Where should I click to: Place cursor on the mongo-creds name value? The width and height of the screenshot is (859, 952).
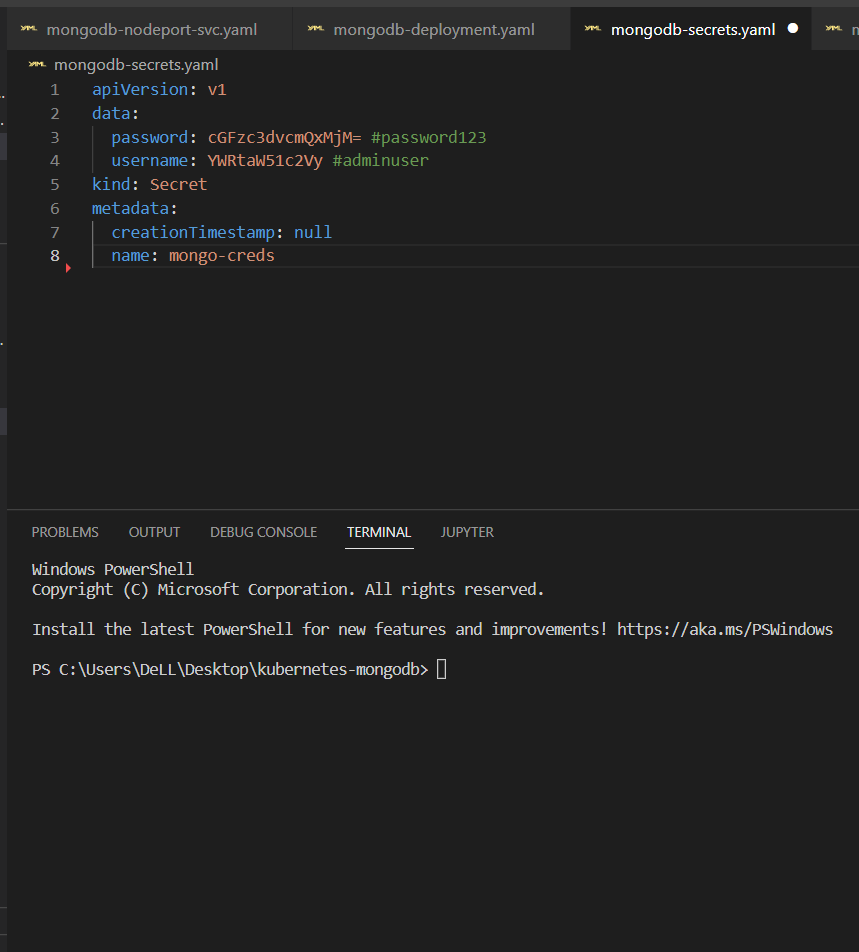pyautogui.click(x=221, y=256)
